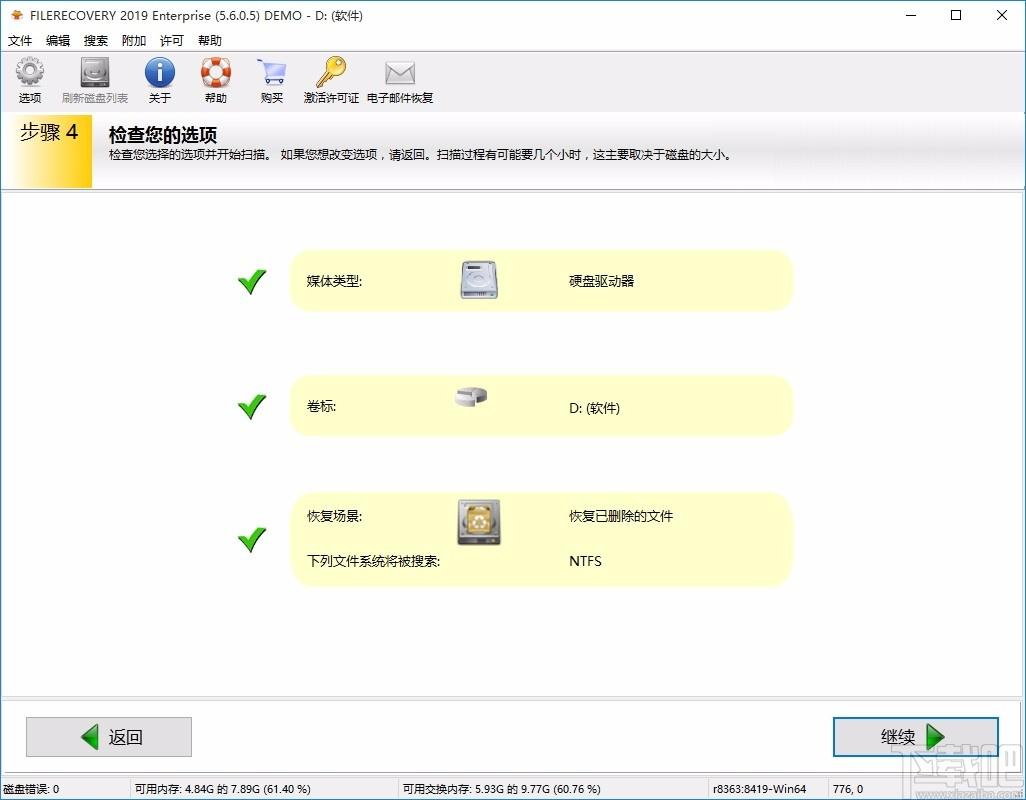Minimize the FILERECOVERY window

tap(911, 15)
